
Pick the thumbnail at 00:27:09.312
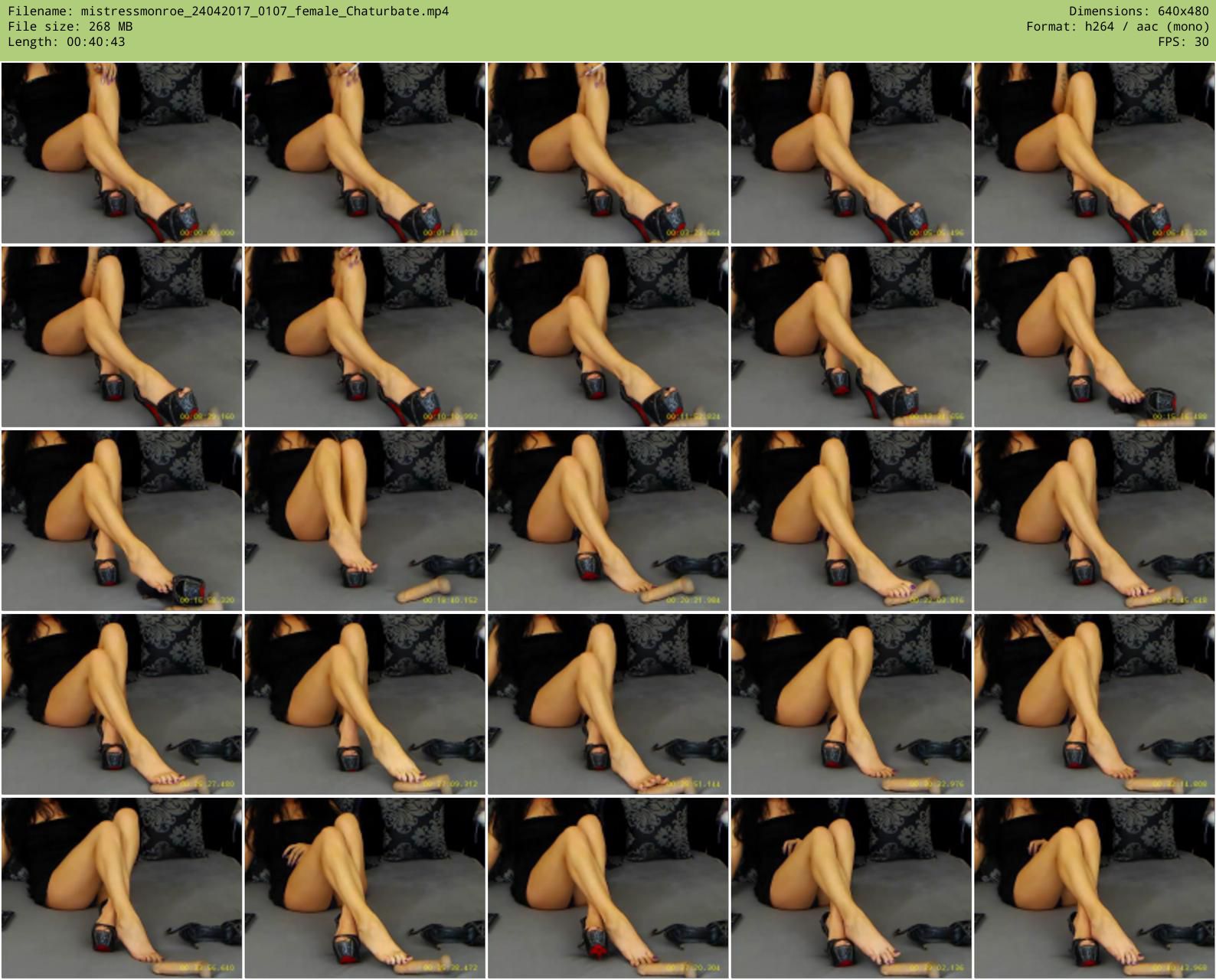(x=364, y=704)
